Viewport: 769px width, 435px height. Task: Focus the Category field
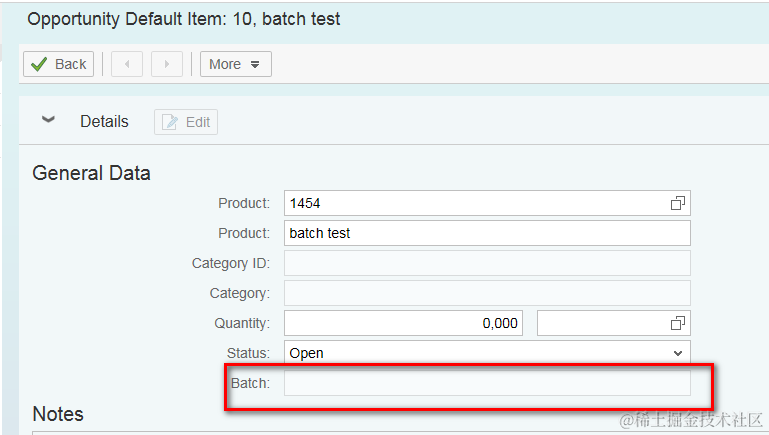tap(487, 293)
